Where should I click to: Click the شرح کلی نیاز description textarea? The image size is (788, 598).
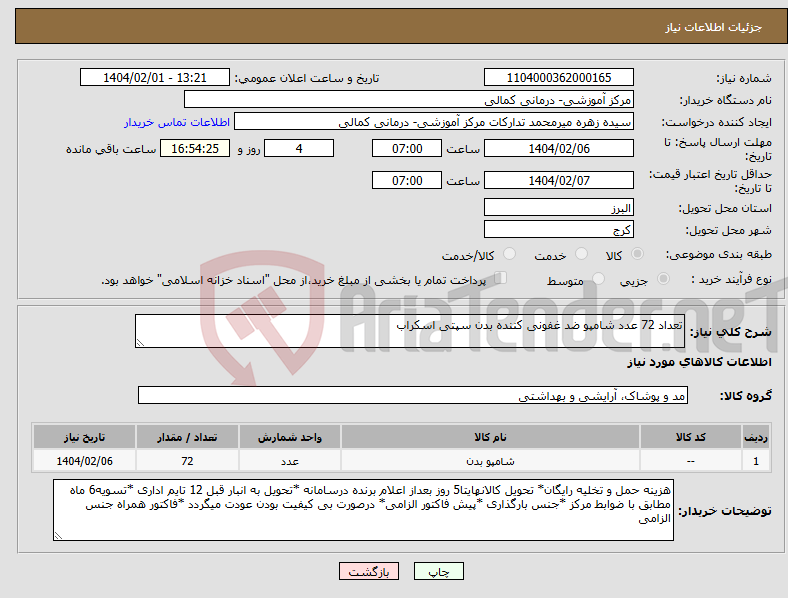(410, 331)
